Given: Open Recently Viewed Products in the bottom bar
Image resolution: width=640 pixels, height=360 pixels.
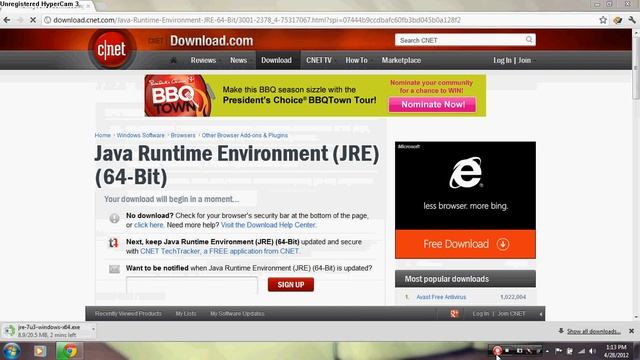Looking at the screenshot, I should [x=128, y=313].
